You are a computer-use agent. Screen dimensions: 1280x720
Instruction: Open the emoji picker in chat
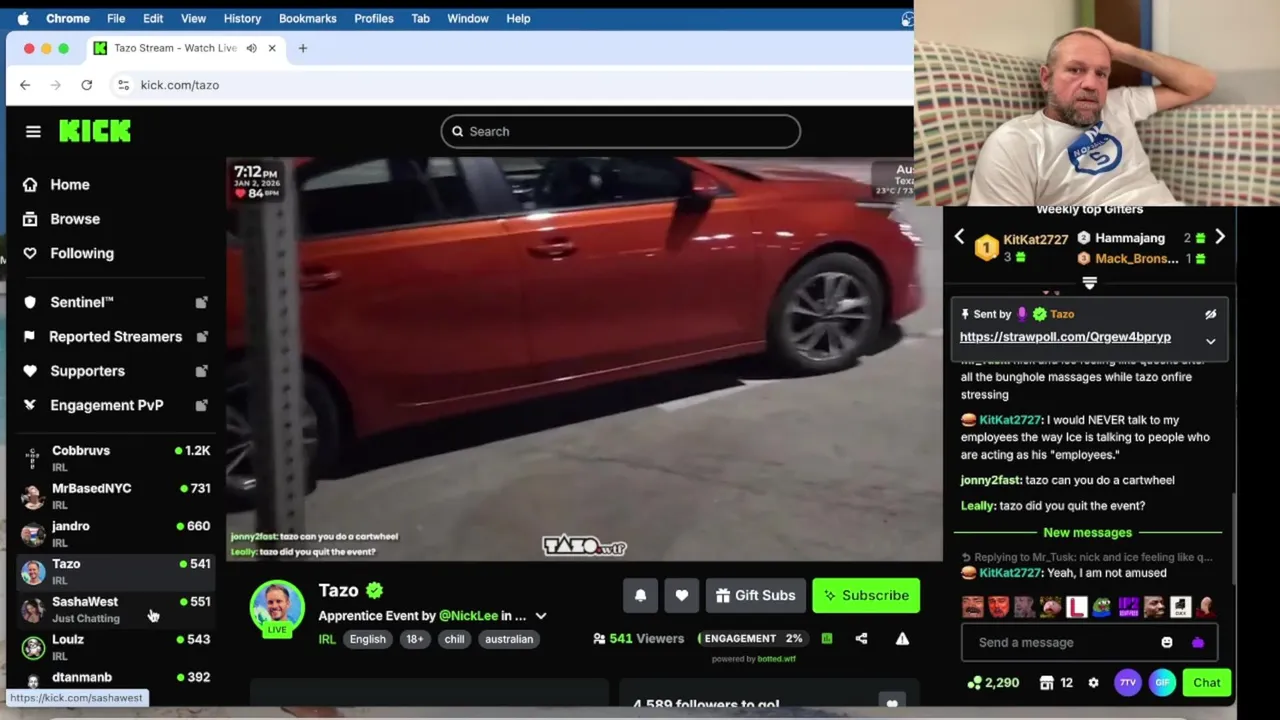[x=1167, y=642]
